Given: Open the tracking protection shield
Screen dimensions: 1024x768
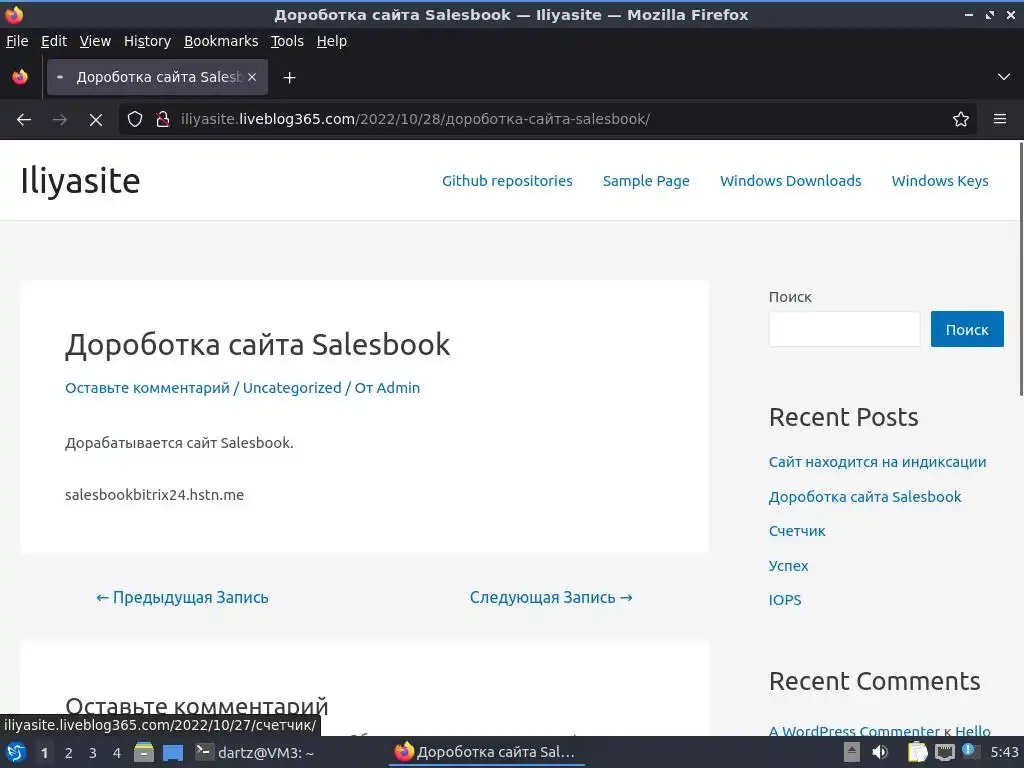Looking at the screenshot, I should pyautogui.click(x=135, y=120).
